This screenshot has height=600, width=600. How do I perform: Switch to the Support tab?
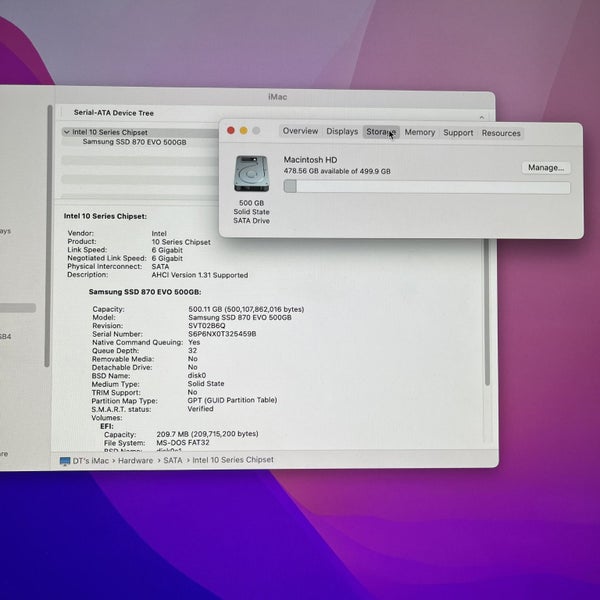click(x=458, y=133)
